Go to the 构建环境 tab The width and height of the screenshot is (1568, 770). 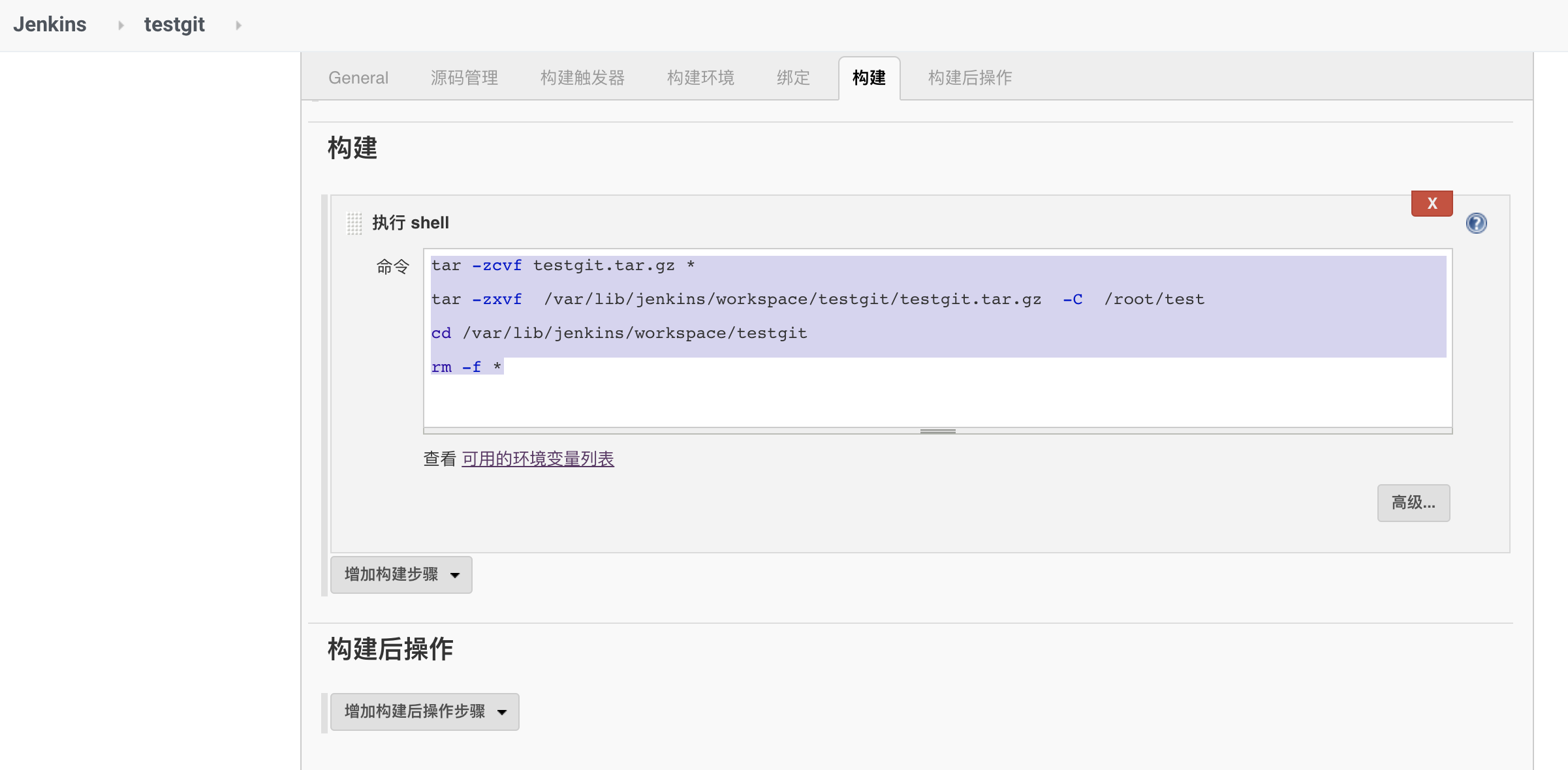pyautogui.click(x=700, y=78)
